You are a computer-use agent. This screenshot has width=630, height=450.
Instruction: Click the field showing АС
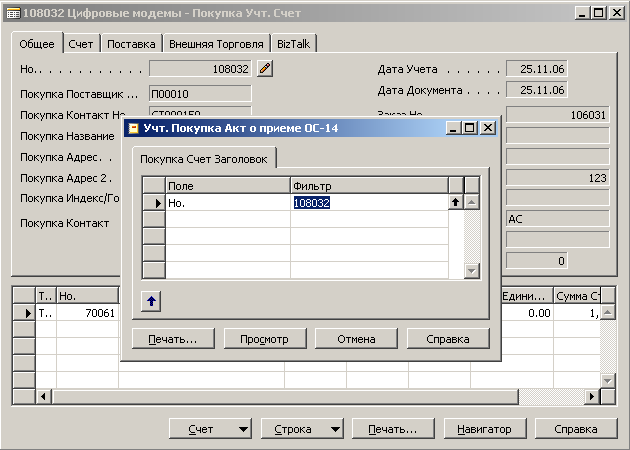pos(558,219)
